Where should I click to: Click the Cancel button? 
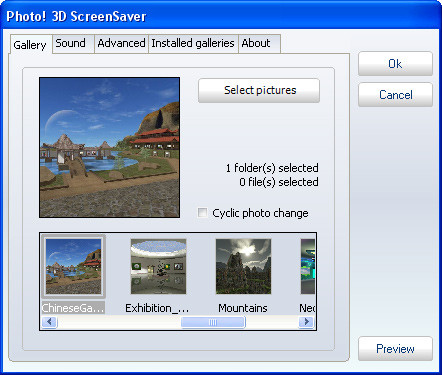point(395,95)
